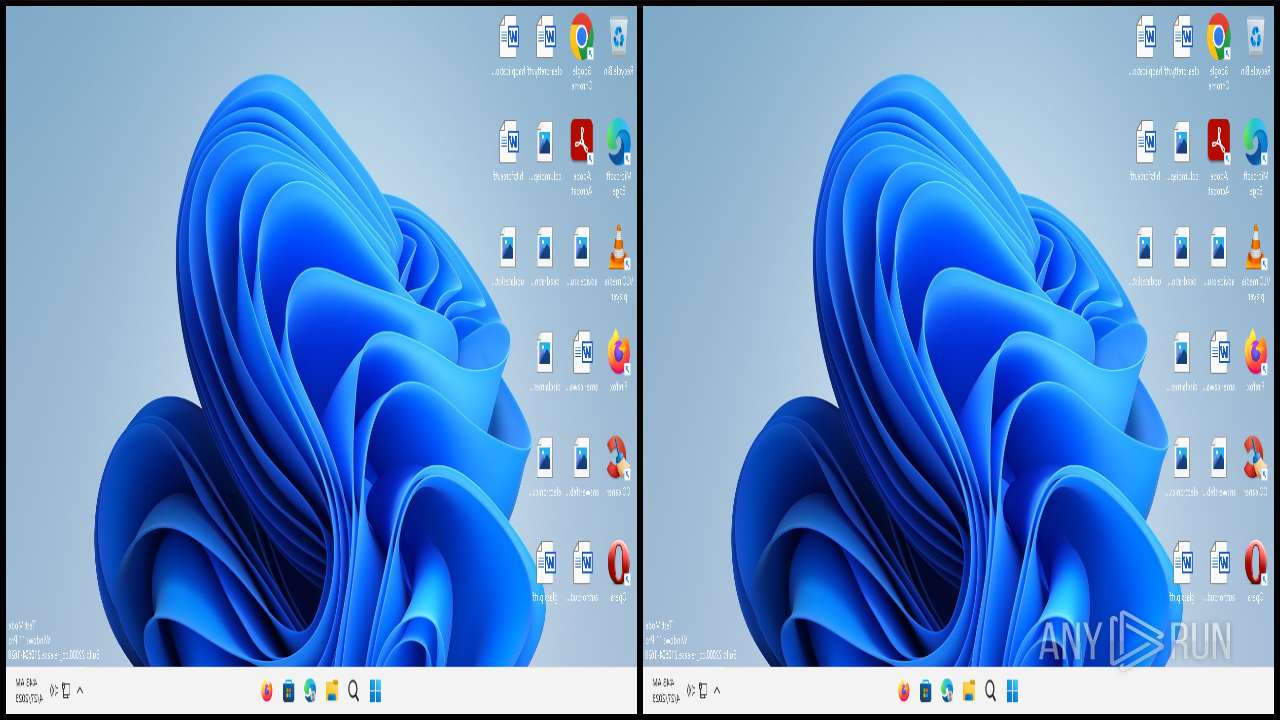Open the clock and date on right taskbar

(x=664, y=691)
